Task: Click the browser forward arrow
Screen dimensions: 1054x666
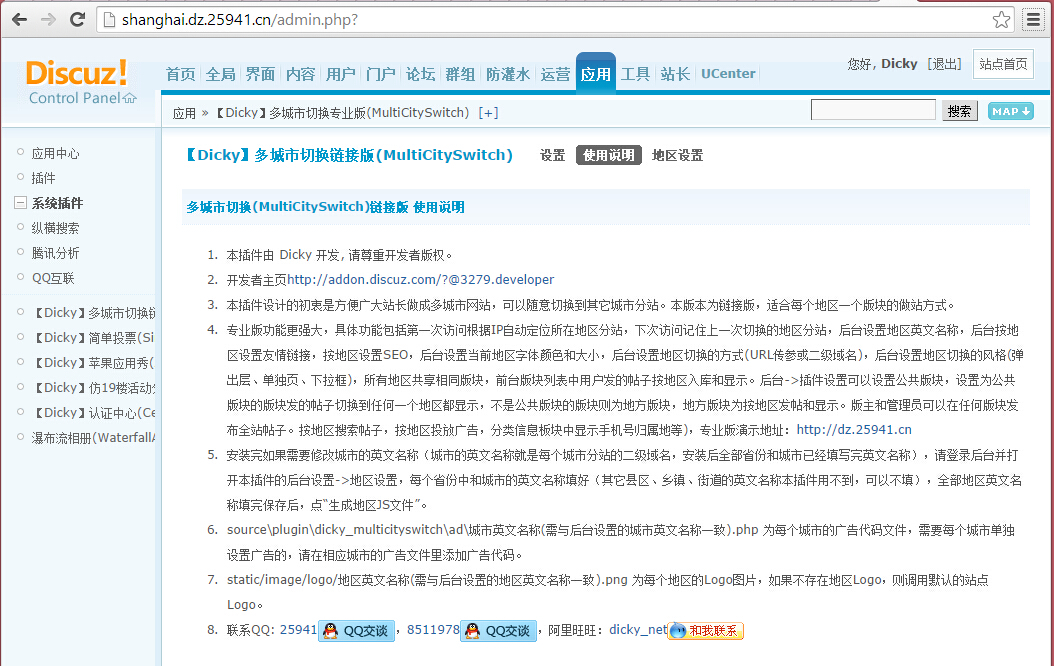Action: click(x=48, y=19)
